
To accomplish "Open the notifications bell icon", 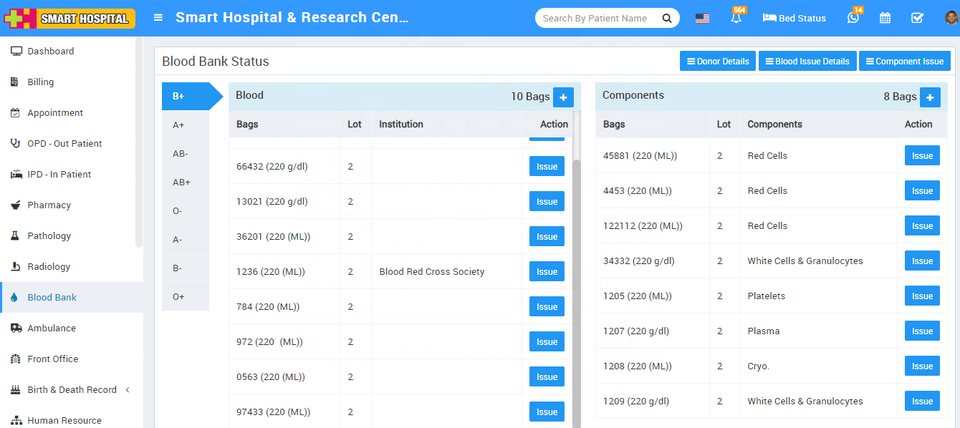I will click(736, 18).
